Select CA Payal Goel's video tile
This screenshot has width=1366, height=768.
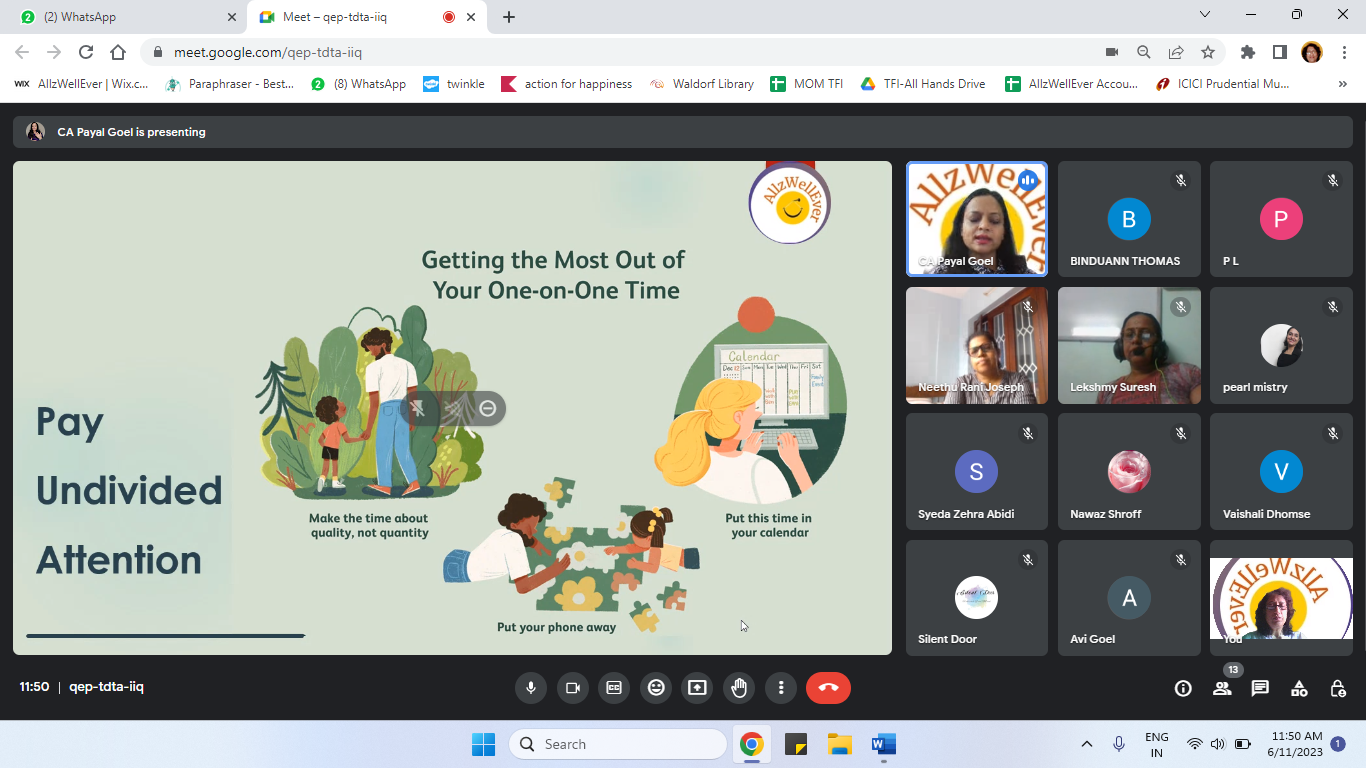(x=977, y=219)
